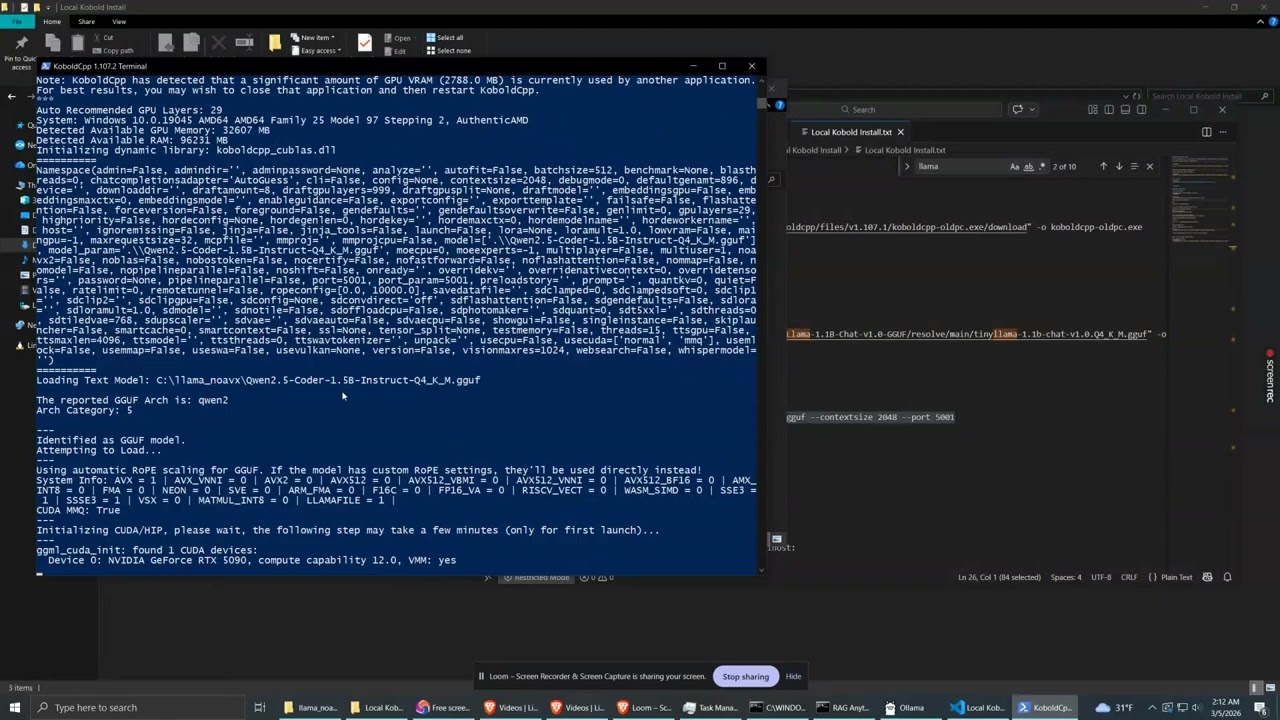Switch to the Share ribbon tab

[x=87, y=21]
